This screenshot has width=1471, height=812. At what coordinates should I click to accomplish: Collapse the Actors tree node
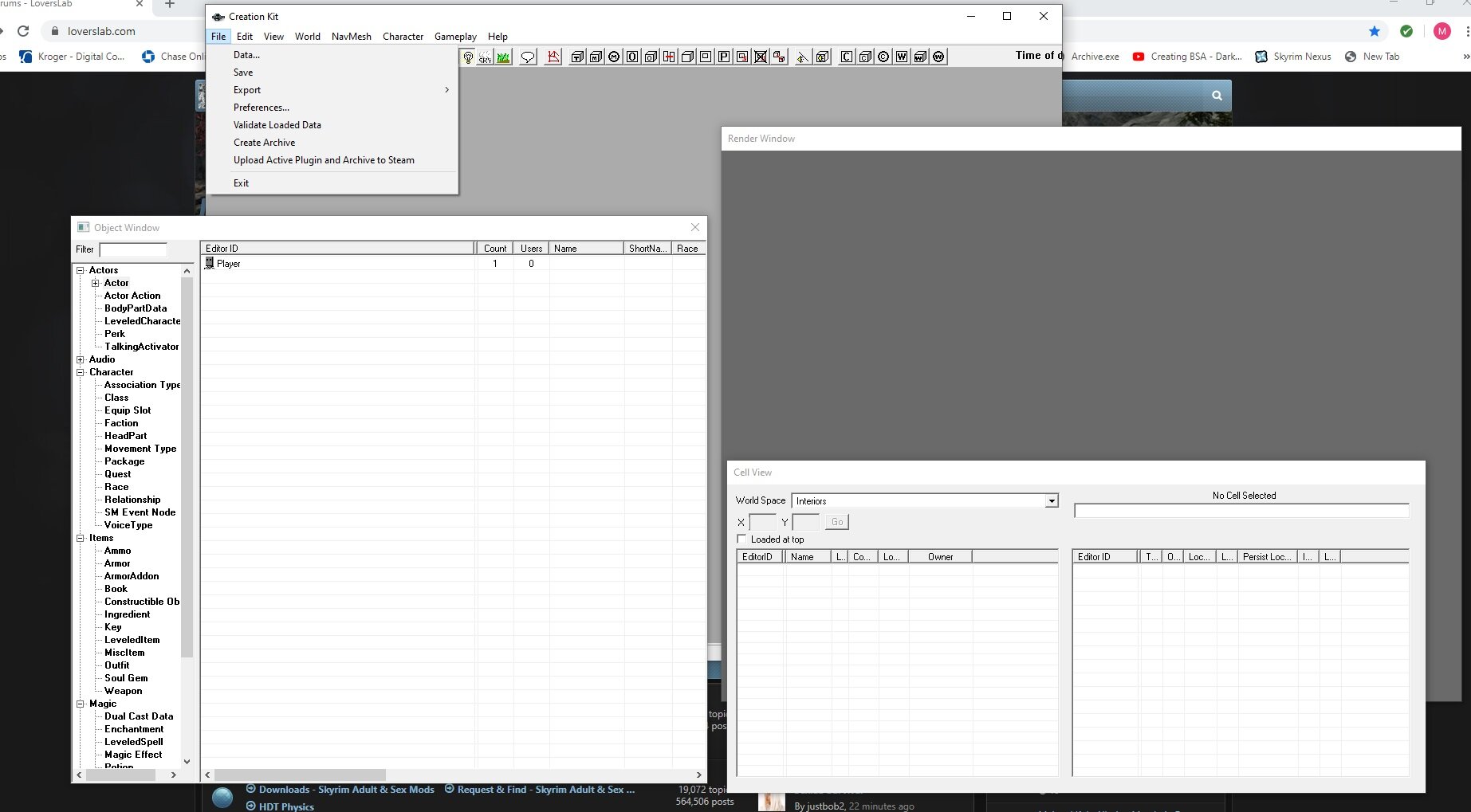coord(81,270)
